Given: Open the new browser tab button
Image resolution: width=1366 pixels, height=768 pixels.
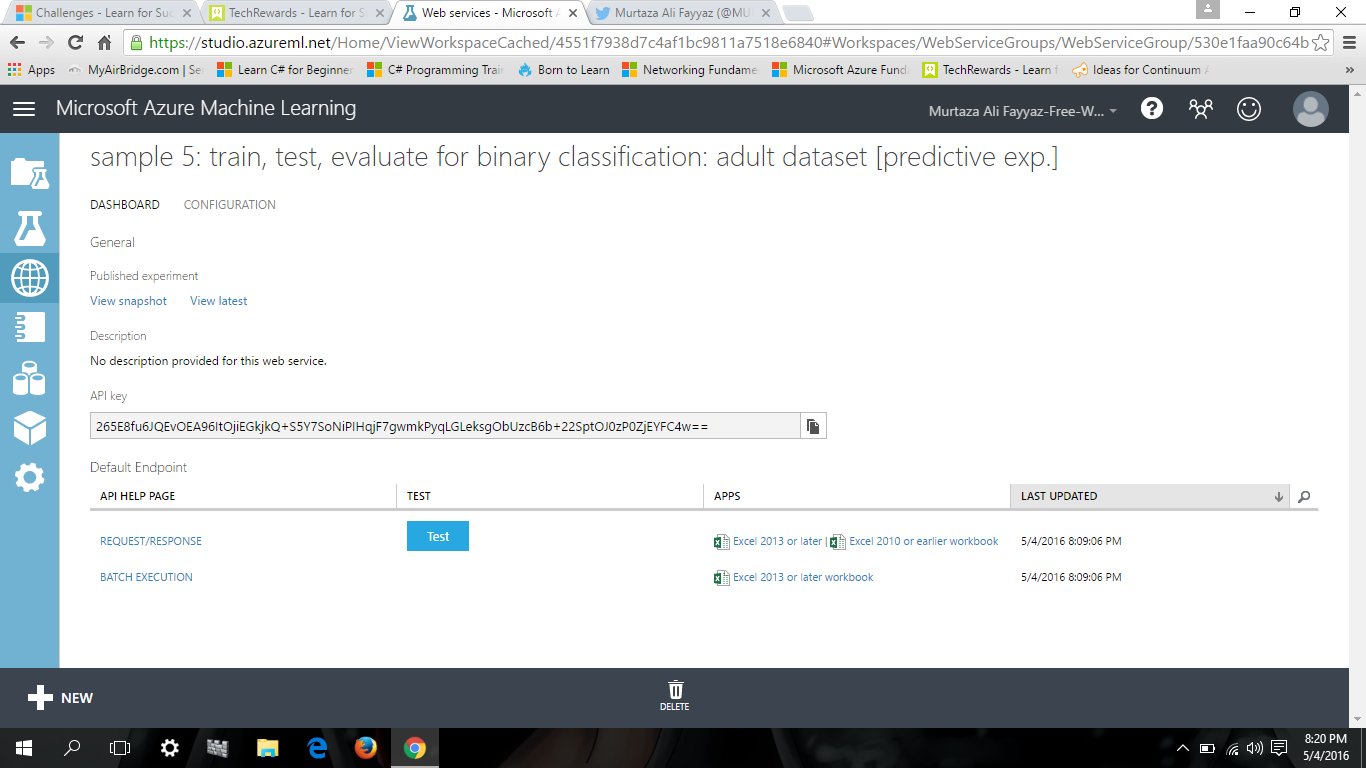Looking at the screenshot, I should [x=797, y=14].
